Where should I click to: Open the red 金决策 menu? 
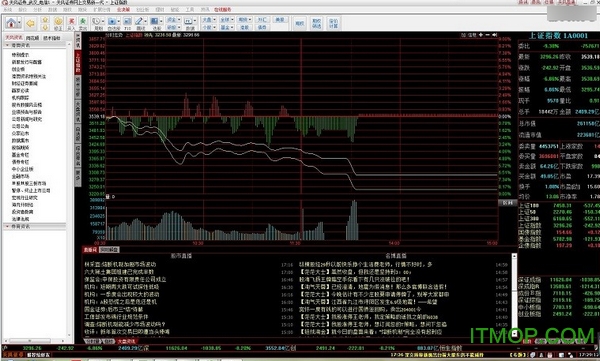pyautogui.click(x=123, y=9)
